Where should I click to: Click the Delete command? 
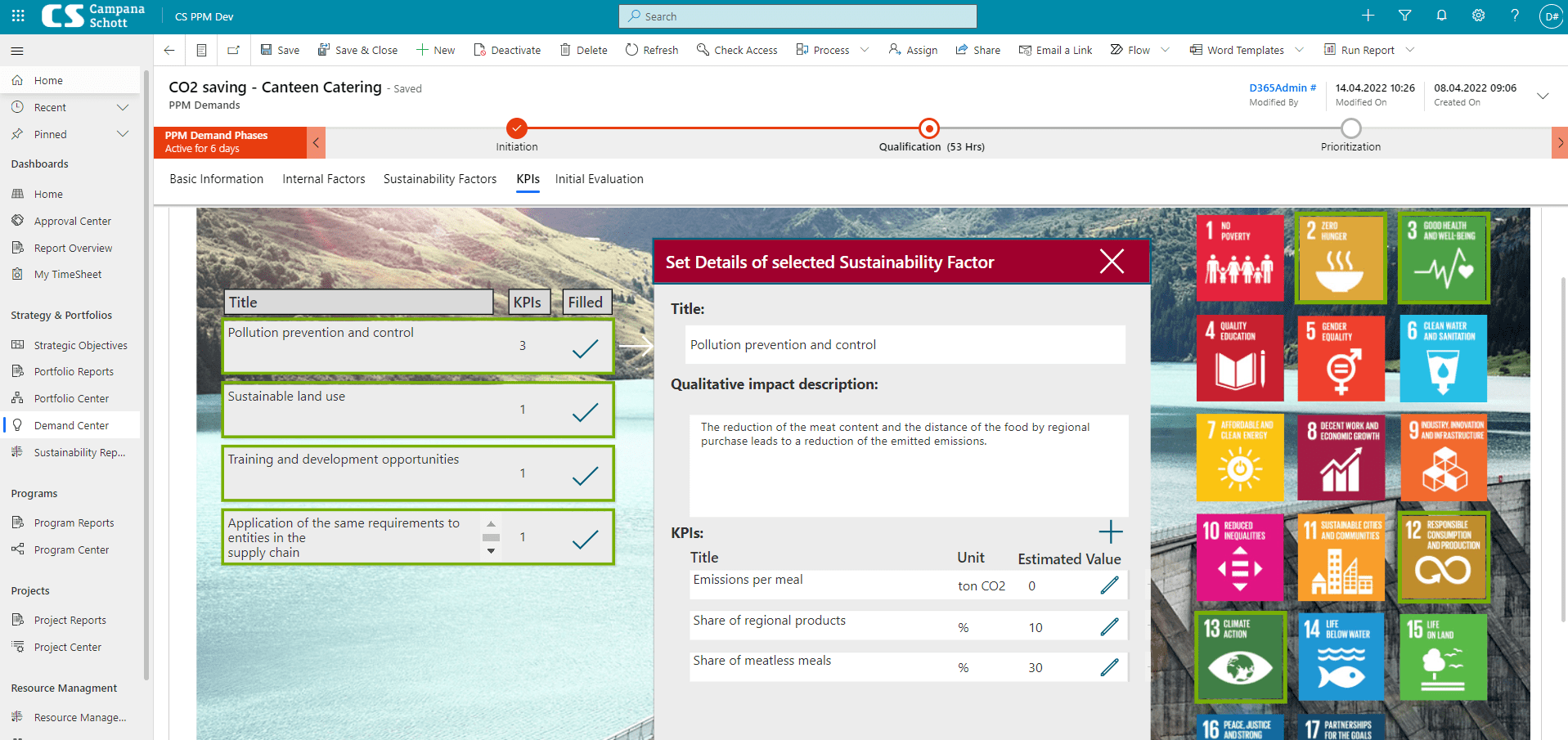point(583,50)
